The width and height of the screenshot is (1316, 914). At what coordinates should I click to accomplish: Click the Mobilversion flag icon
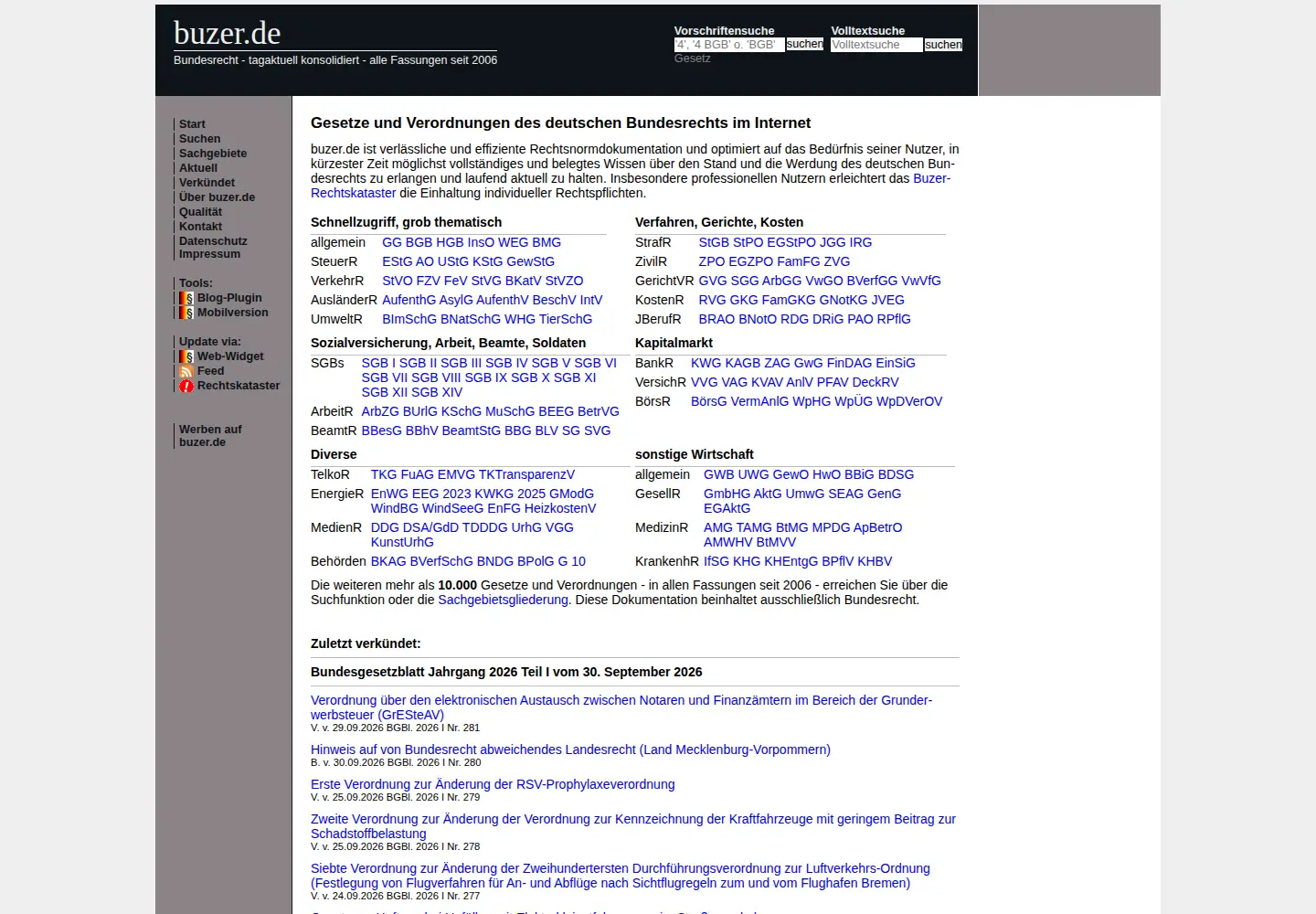pos(186,313)
